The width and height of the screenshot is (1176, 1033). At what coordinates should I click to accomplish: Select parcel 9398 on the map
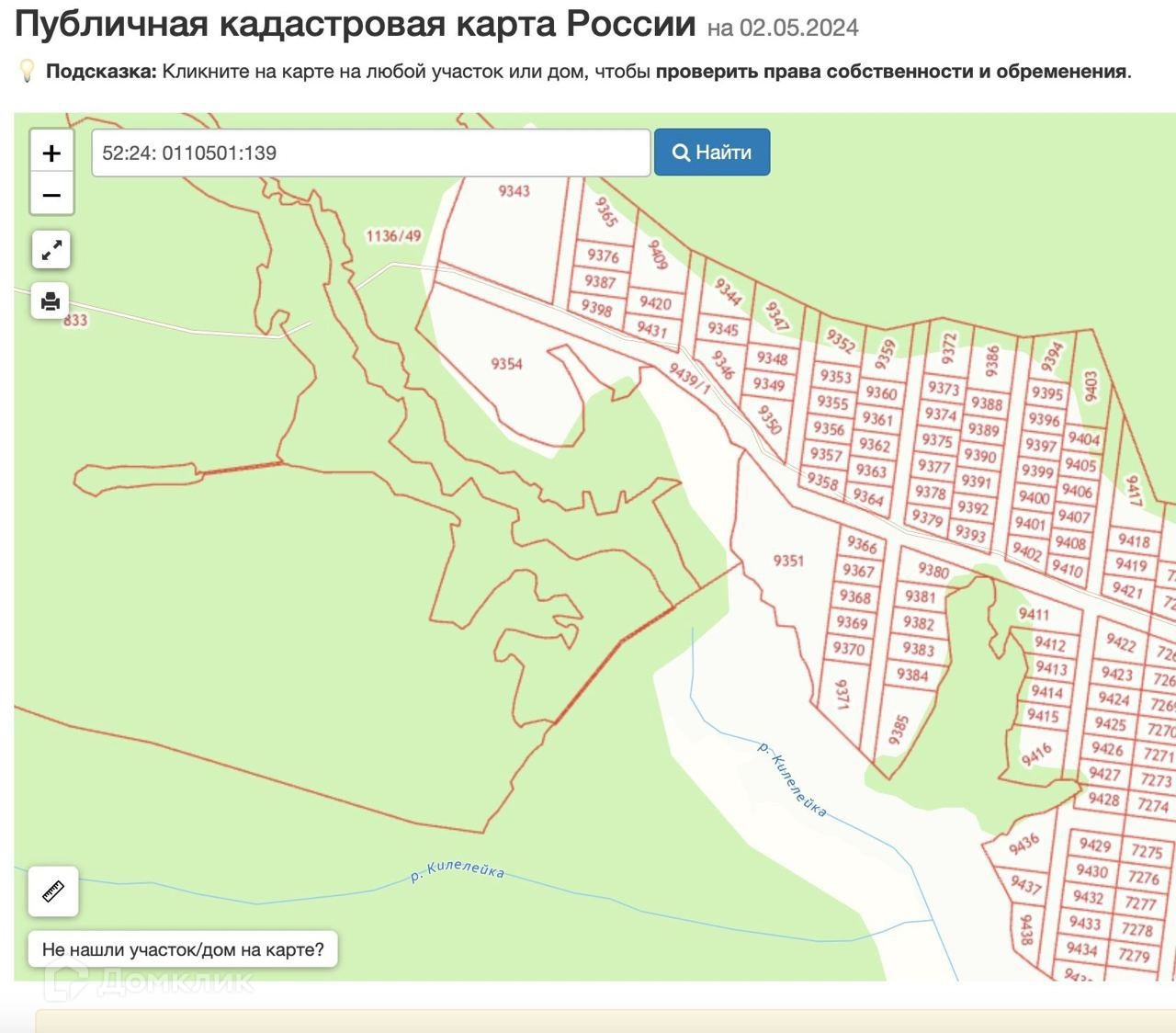pyautogui.click(x=597, y=309)
